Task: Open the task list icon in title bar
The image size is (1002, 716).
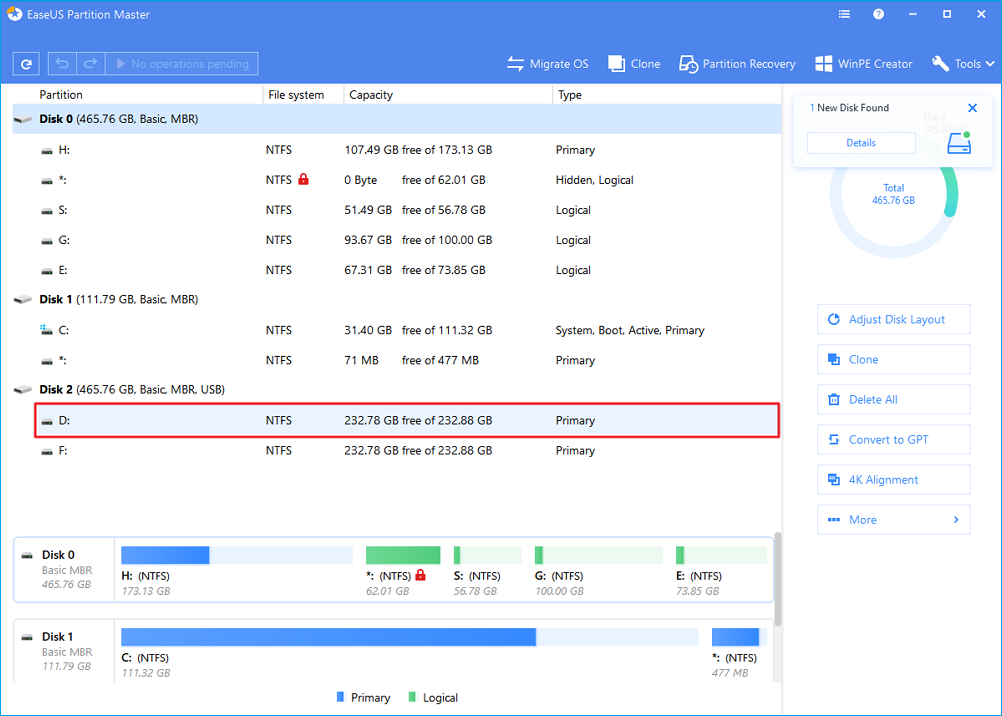Action: point(844,15)
